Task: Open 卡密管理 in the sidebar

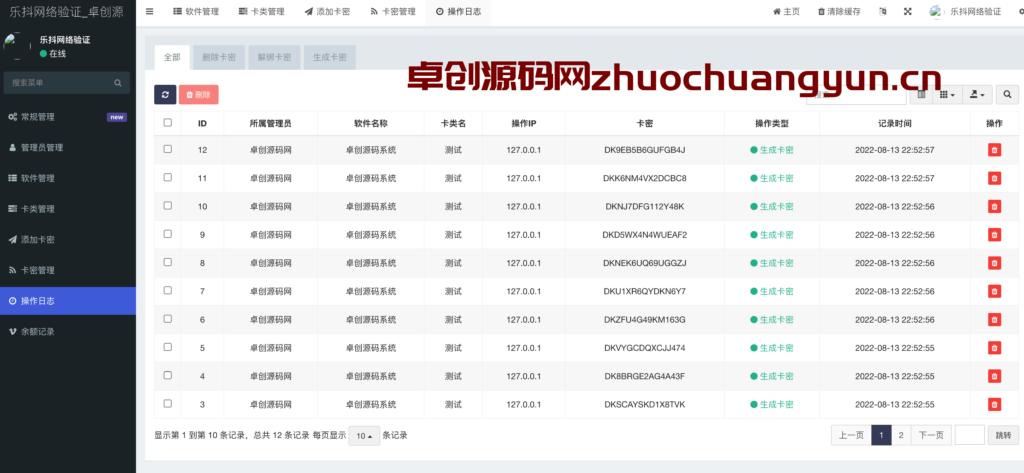Action: (x=68, y=270)
